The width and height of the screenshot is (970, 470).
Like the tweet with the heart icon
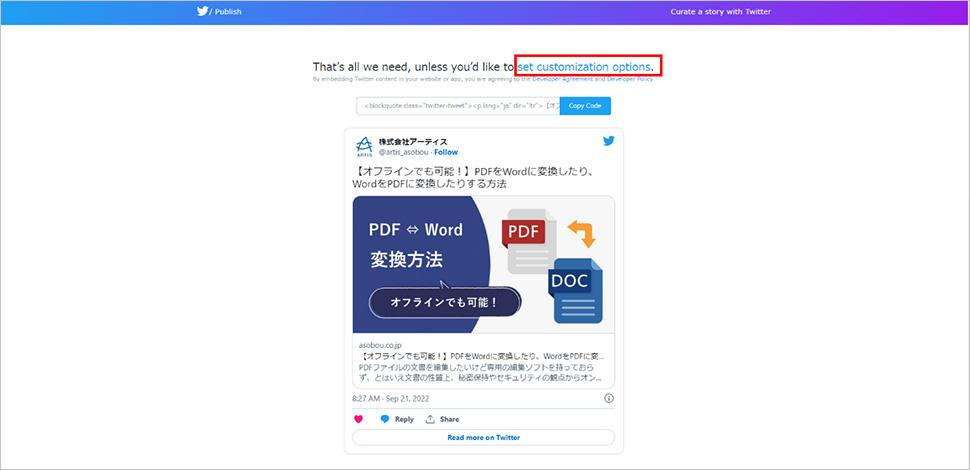(x=358, y=419)
